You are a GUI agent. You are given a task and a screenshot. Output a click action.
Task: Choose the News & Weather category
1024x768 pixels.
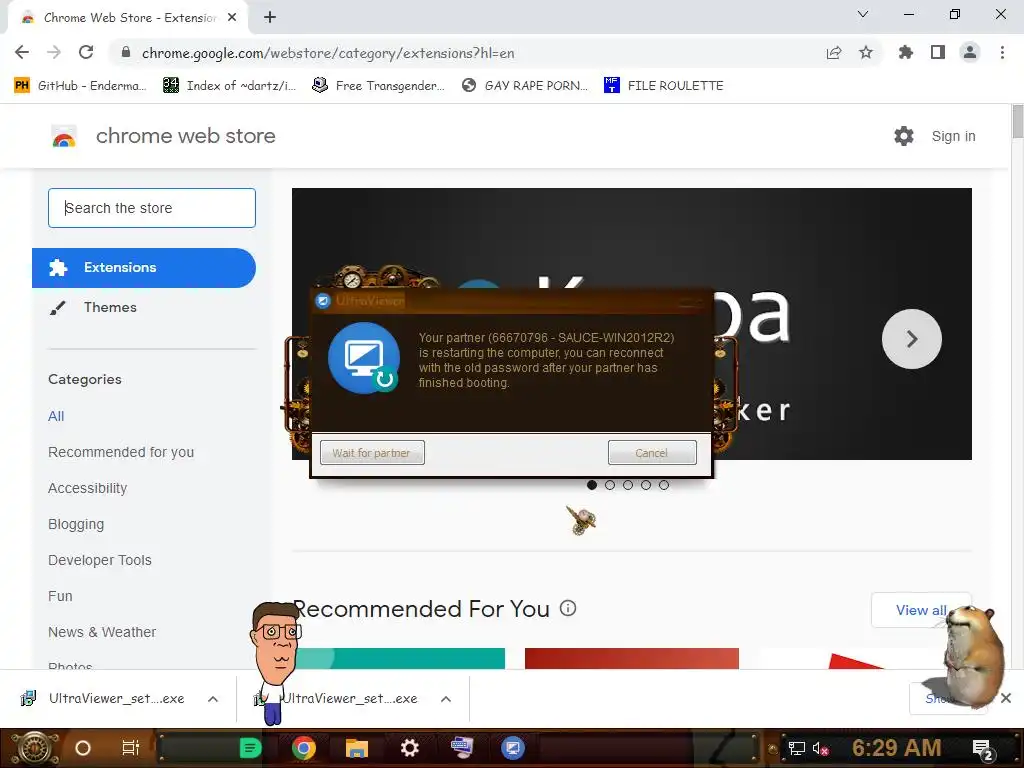(x=102, y=632)
